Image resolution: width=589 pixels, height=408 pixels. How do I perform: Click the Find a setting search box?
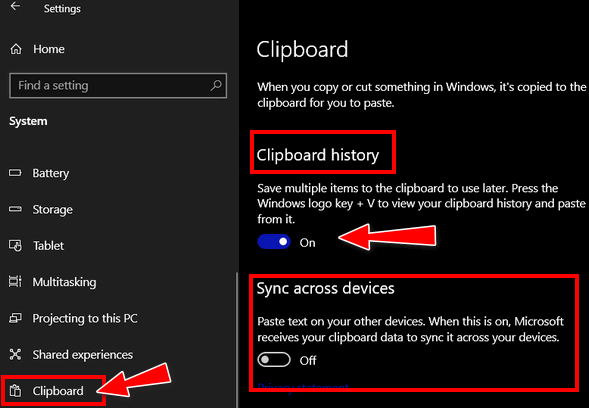pos(118,86)
